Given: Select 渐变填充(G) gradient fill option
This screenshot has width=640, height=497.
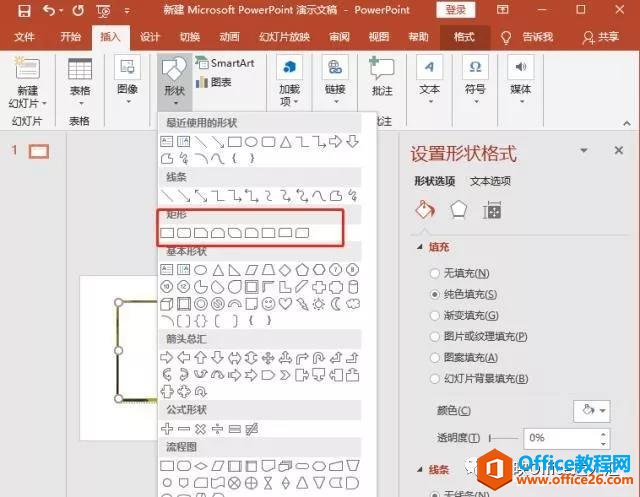Looking at the screenshot, I should point(464,315).
